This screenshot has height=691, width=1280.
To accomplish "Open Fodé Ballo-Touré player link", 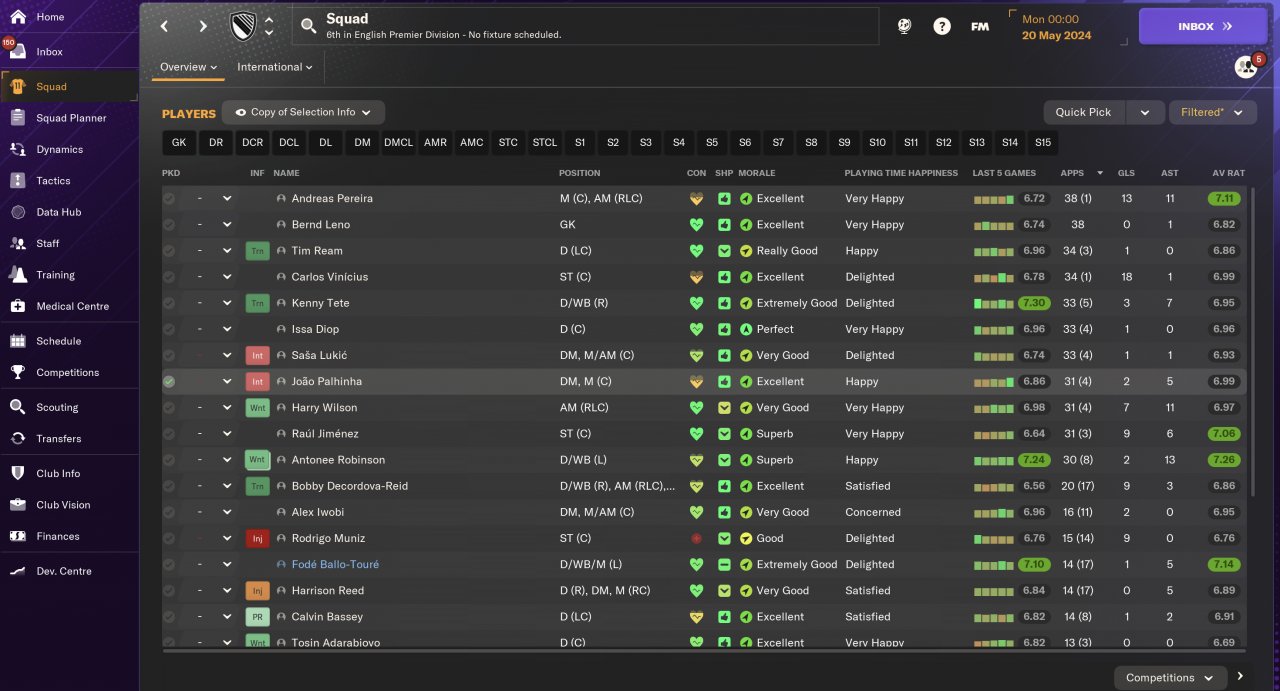I will click(335, 564).
